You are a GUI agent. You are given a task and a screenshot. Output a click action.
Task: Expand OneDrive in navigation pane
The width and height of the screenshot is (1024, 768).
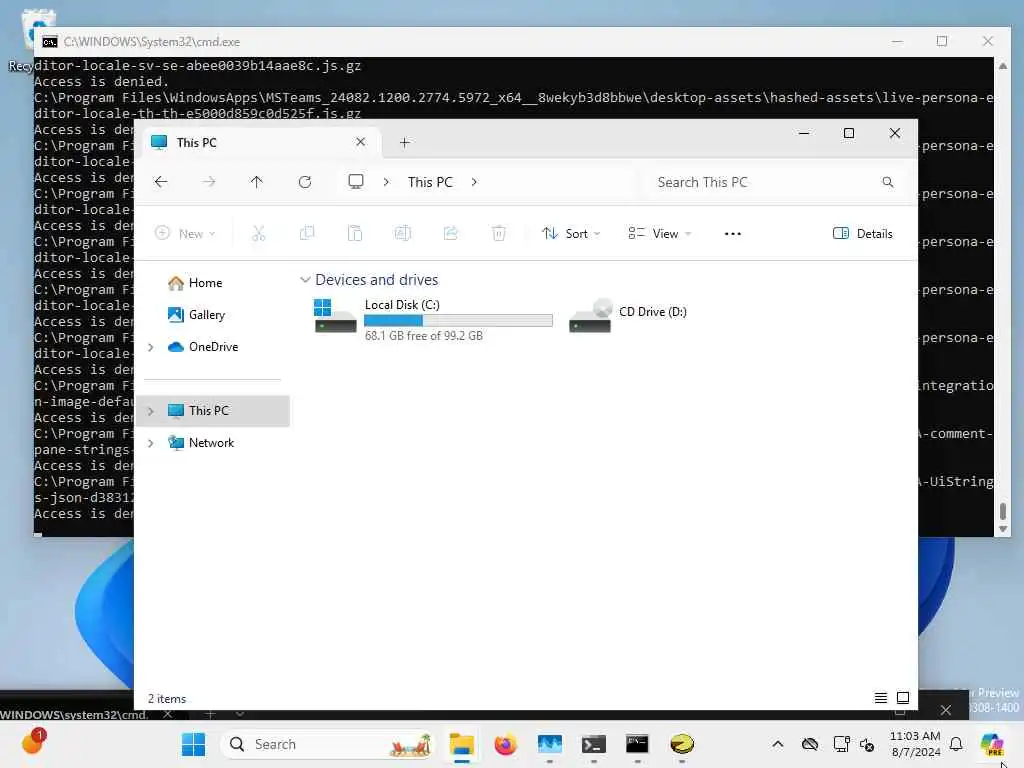tap(151, 347)
